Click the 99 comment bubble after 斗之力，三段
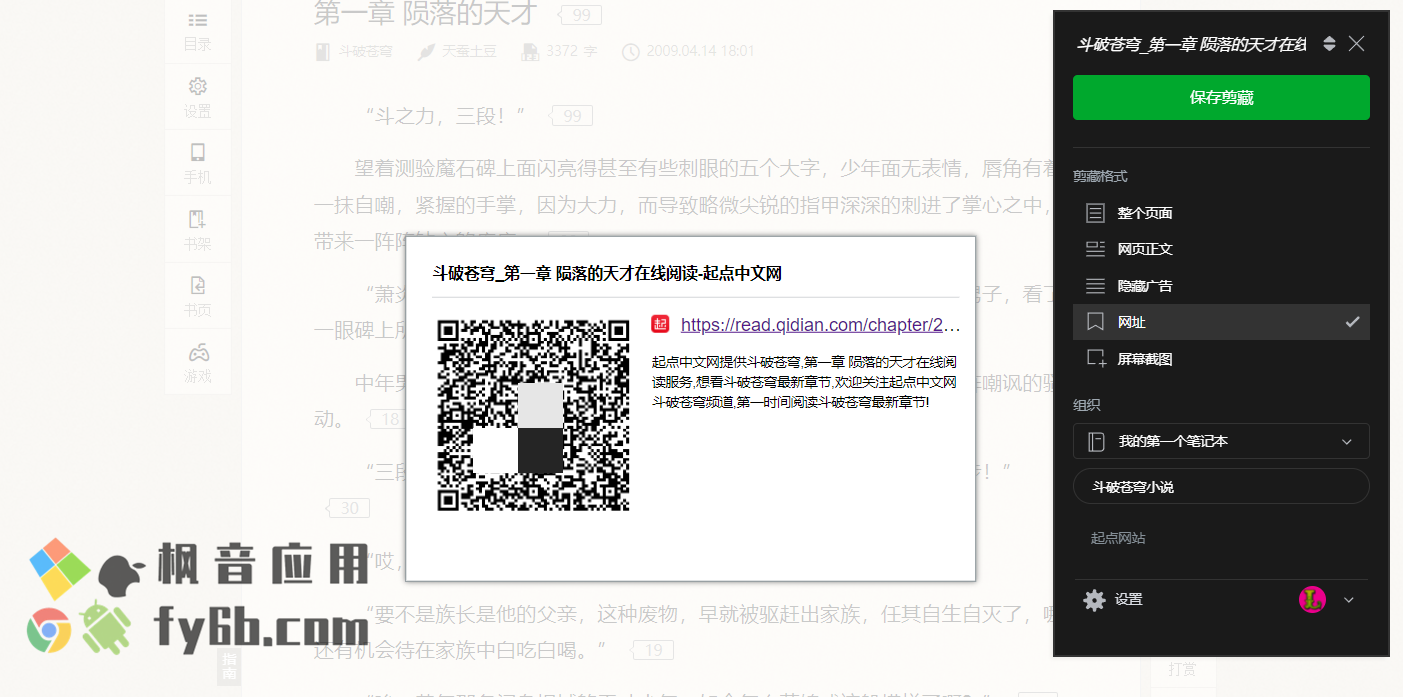 pyautogui.click(x=570, y=116)
